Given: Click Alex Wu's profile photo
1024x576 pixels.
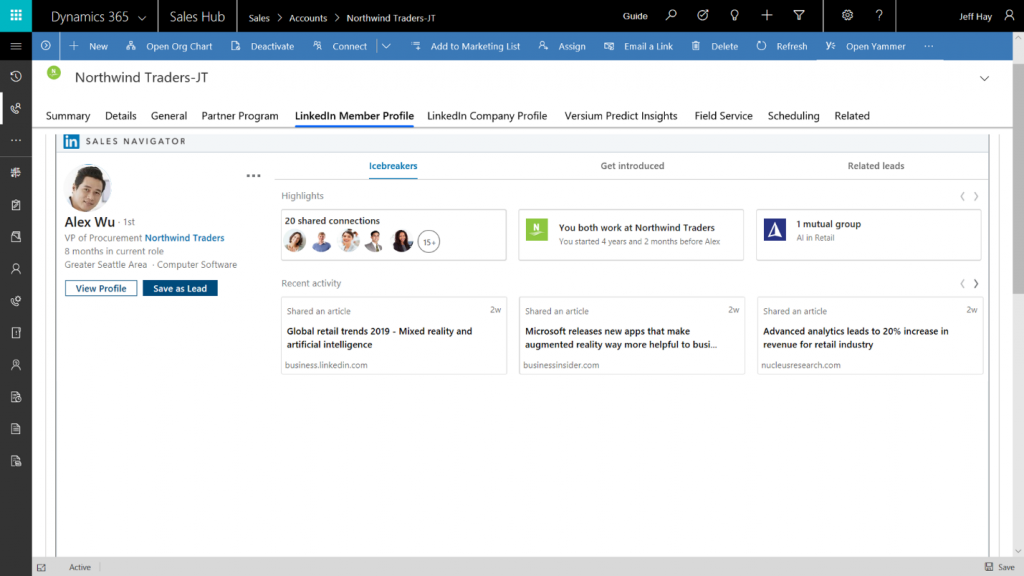Looking at the screenshot, I should click(87, 188).
